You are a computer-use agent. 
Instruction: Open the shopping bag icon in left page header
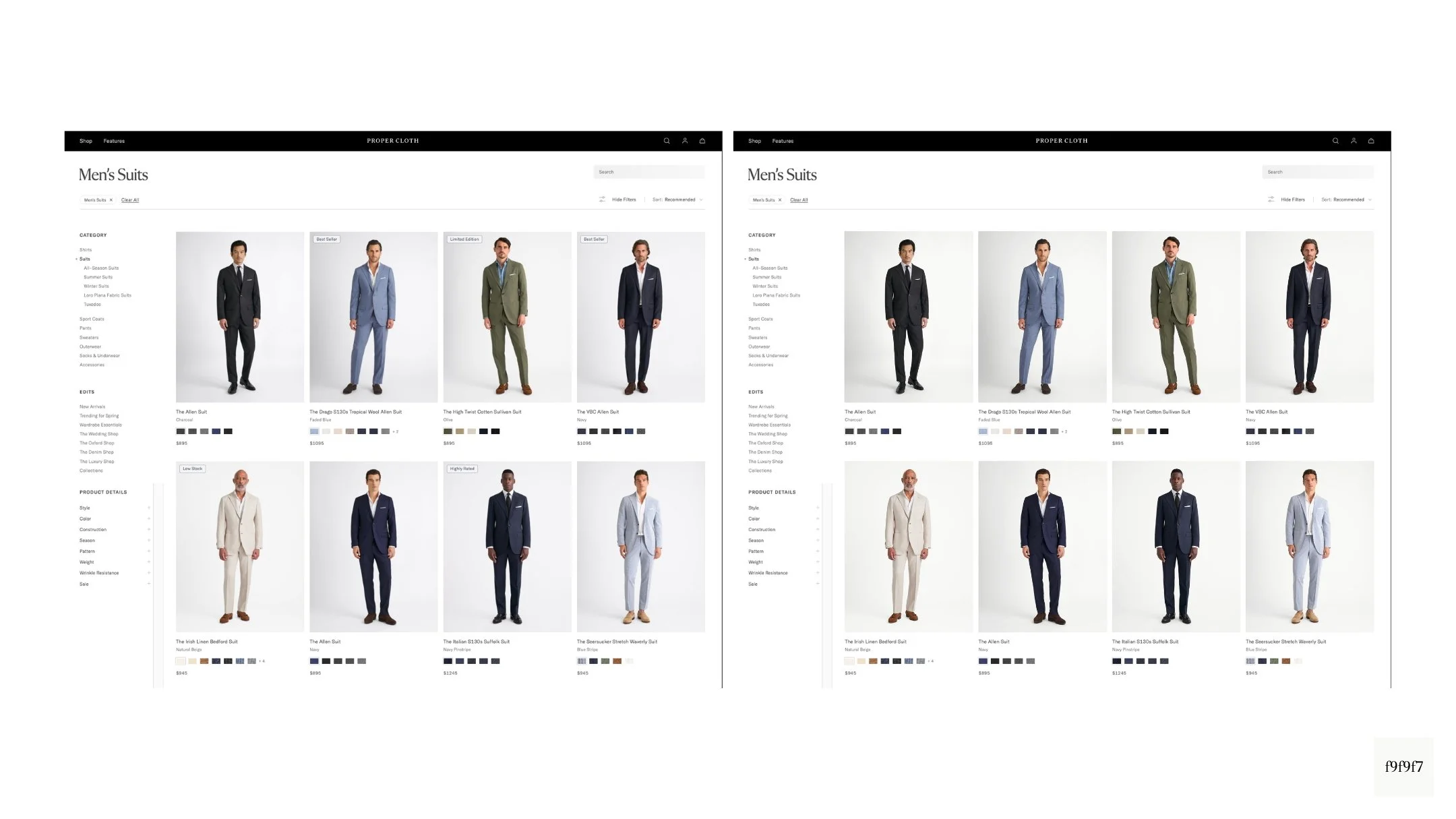[702, 141]
